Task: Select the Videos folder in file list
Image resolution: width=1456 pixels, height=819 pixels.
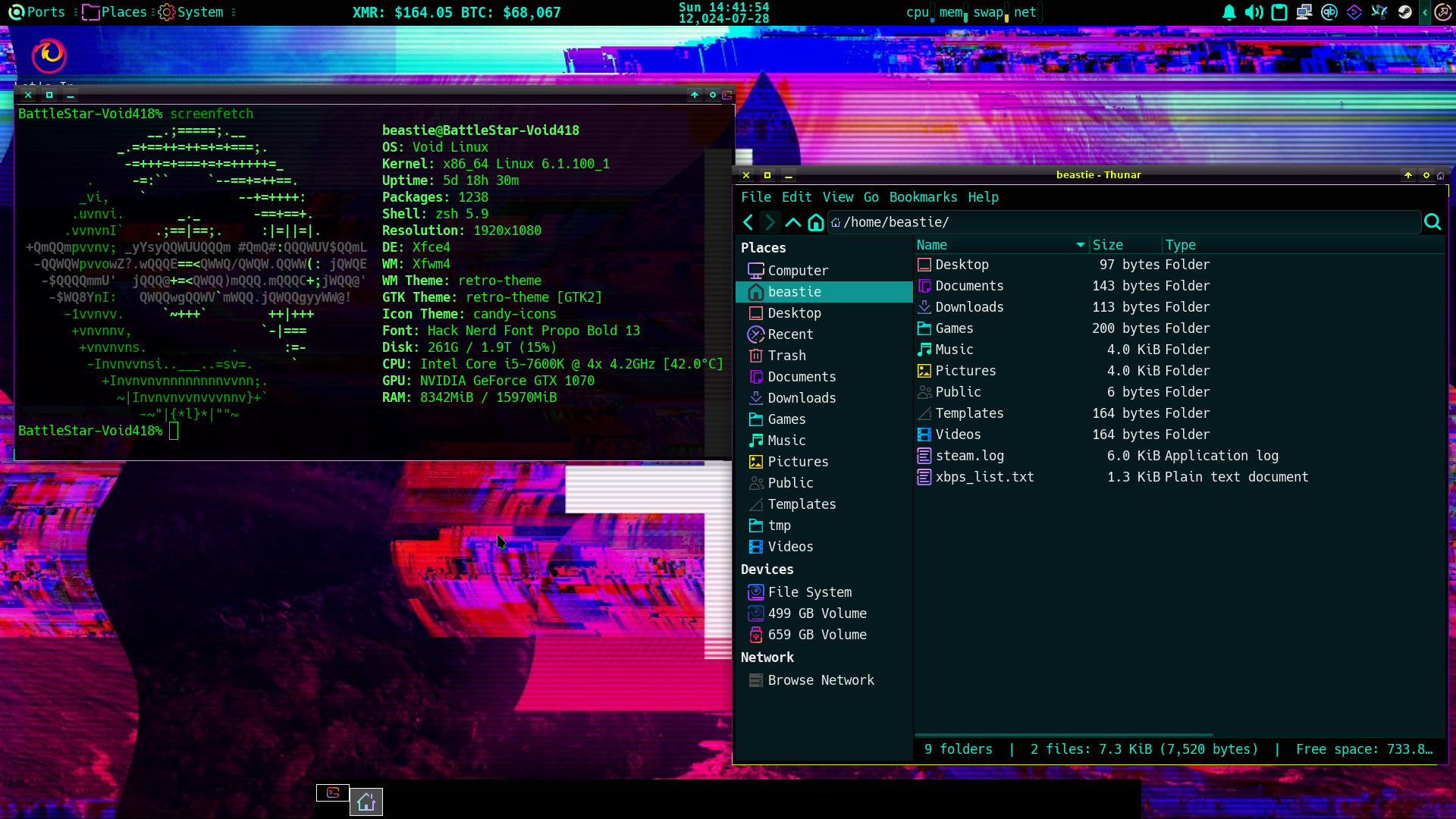Action: coord(1179,435)
